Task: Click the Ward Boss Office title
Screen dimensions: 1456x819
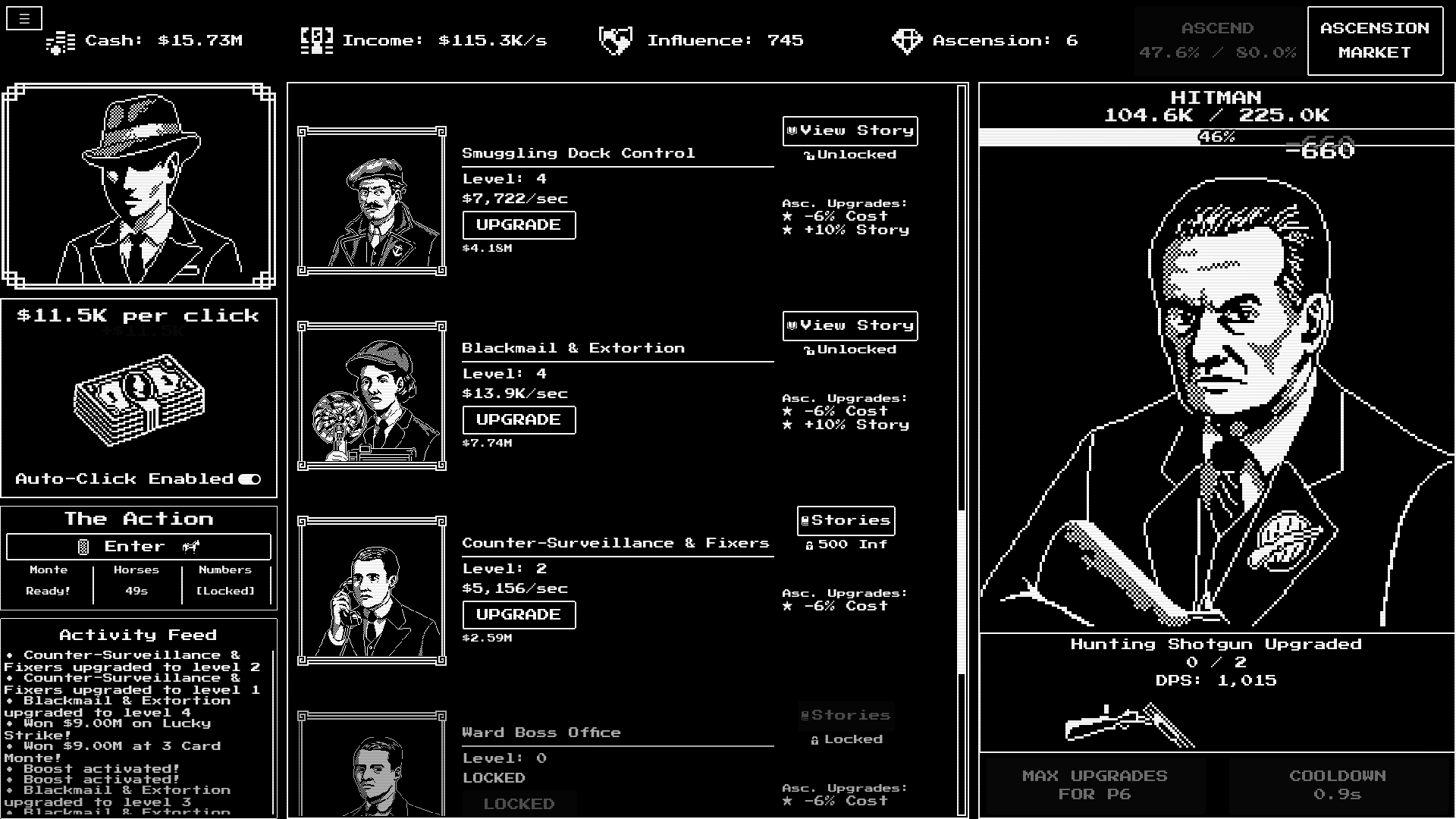Action: pyautogui.click(x=541, y=733)
